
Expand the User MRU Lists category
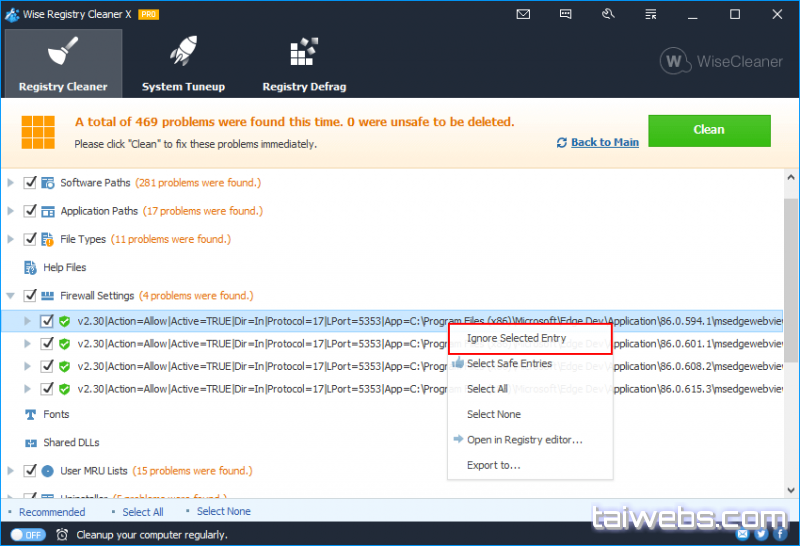pyautogui.click(x=11, y=470)
